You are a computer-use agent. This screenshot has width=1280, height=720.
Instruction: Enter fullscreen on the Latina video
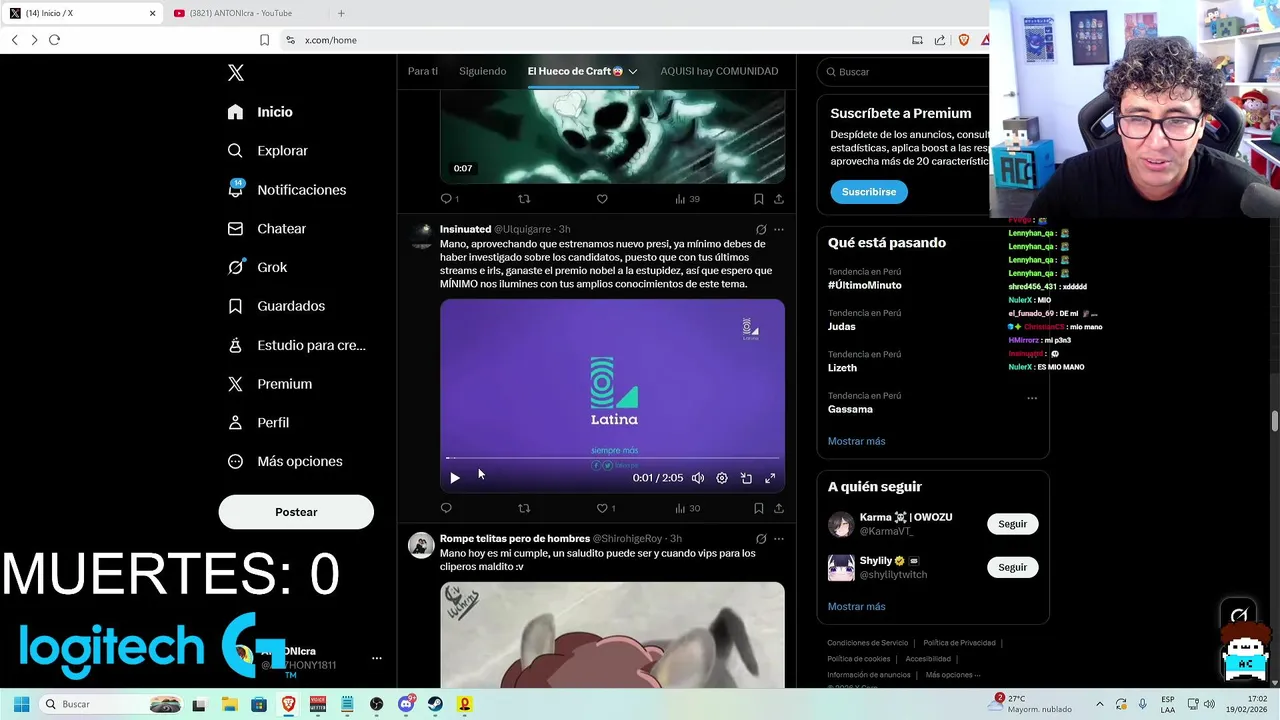coord(770,478)
